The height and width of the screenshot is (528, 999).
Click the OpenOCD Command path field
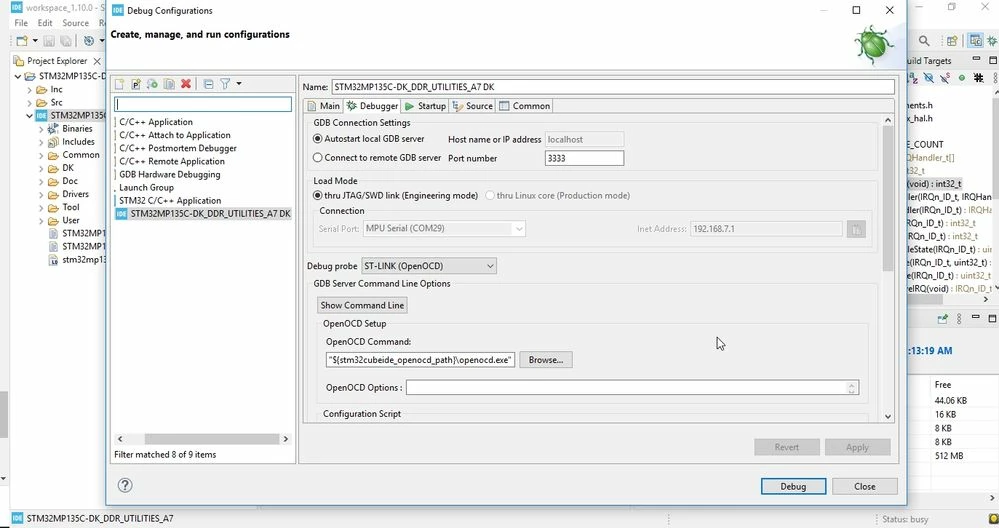420,360
